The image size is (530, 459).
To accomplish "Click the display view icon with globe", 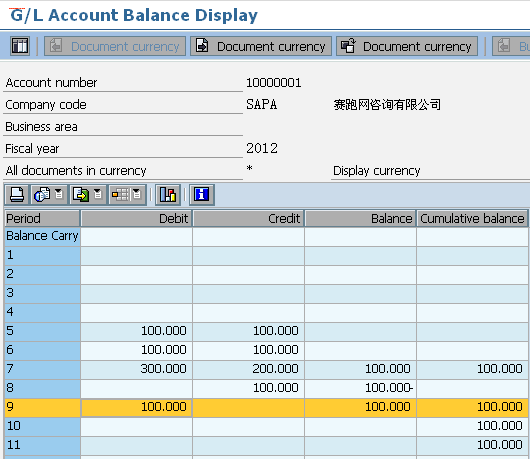I will tap(42, 195).
